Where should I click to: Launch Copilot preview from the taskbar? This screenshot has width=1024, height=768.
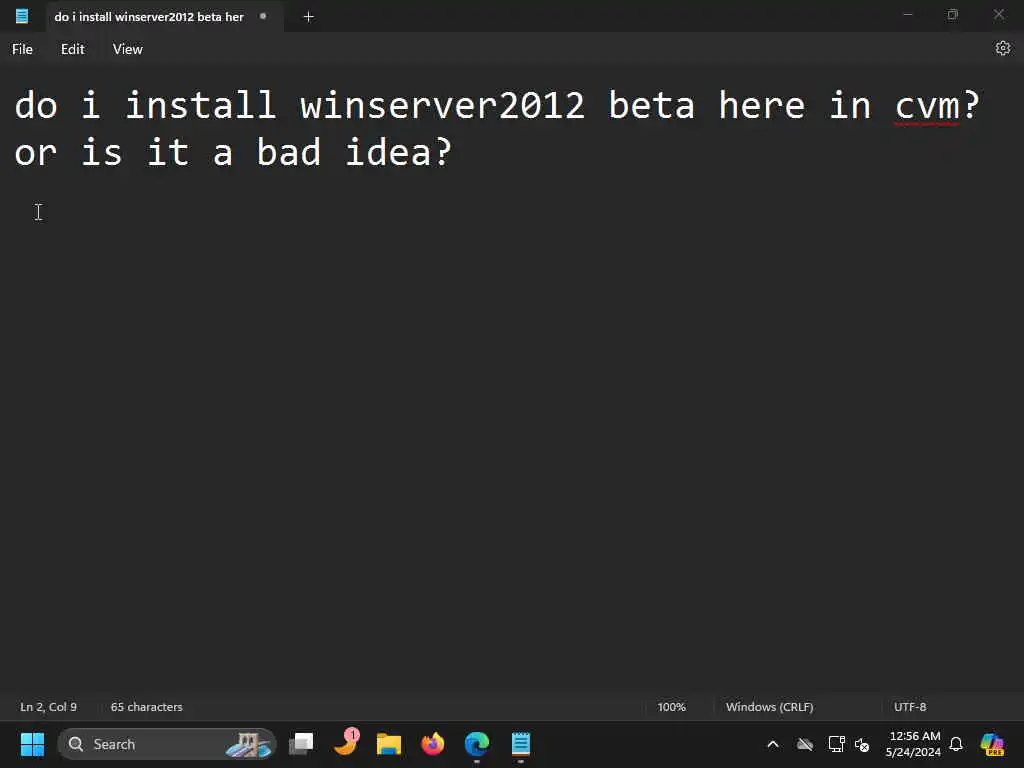[x=992, y=744]
